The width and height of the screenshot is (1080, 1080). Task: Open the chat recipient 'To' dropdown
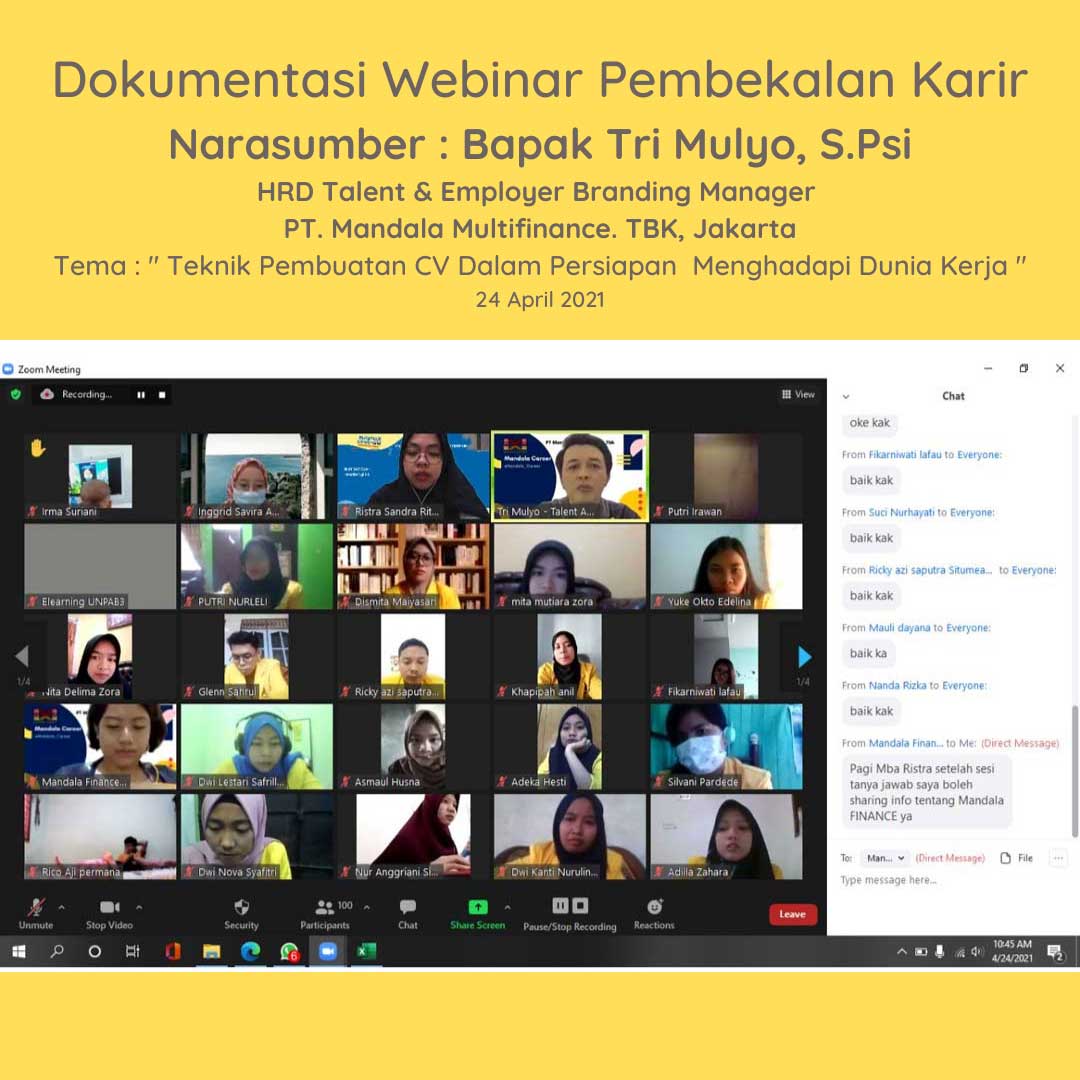[x=885, y=858]
